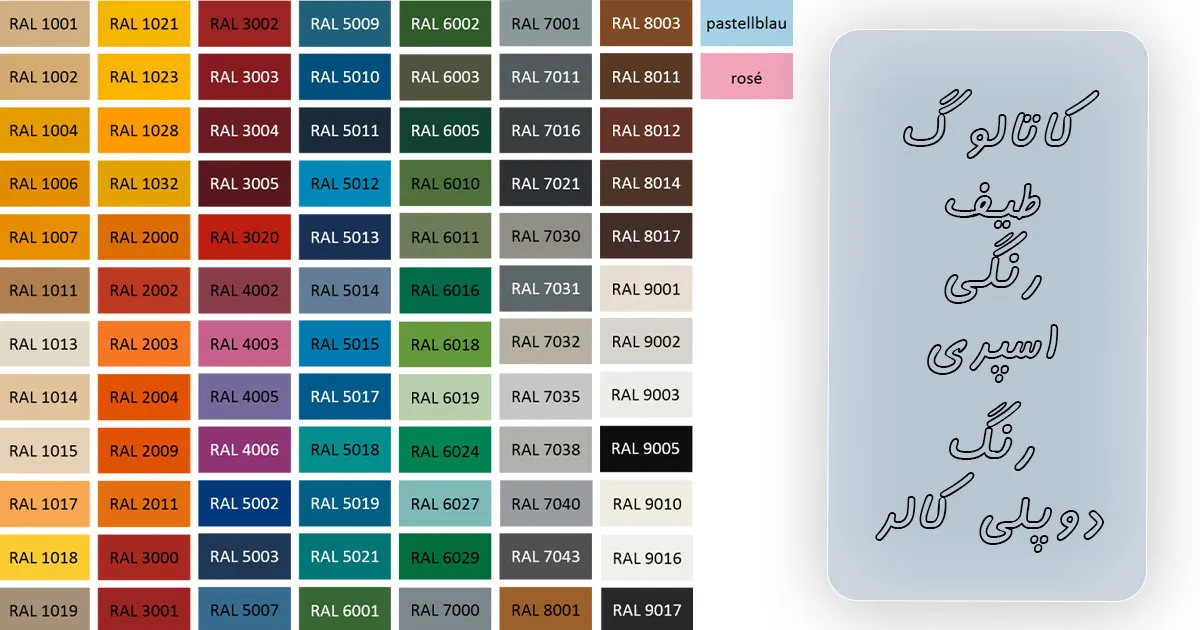Click the RAL 5014 swatch

click(345, 290)
